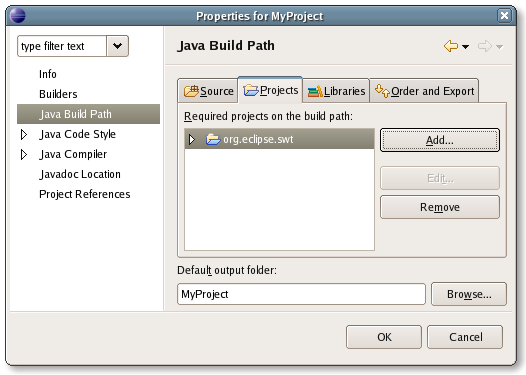Click the Remove button
Viewport: 526px width, 375px height.
click(440, 207)
